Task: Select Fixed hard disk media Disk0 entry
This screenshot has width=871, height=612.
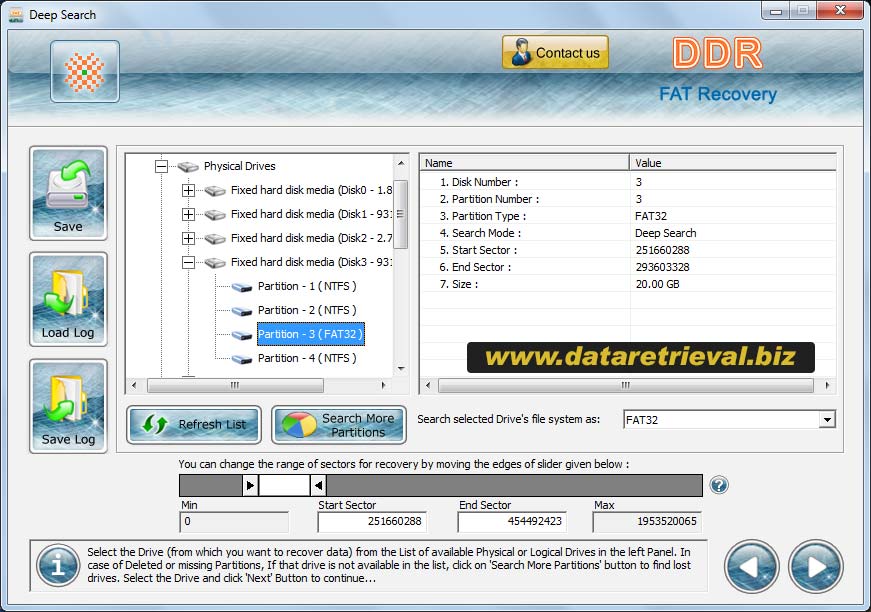Action: click(x=312, y=190)
